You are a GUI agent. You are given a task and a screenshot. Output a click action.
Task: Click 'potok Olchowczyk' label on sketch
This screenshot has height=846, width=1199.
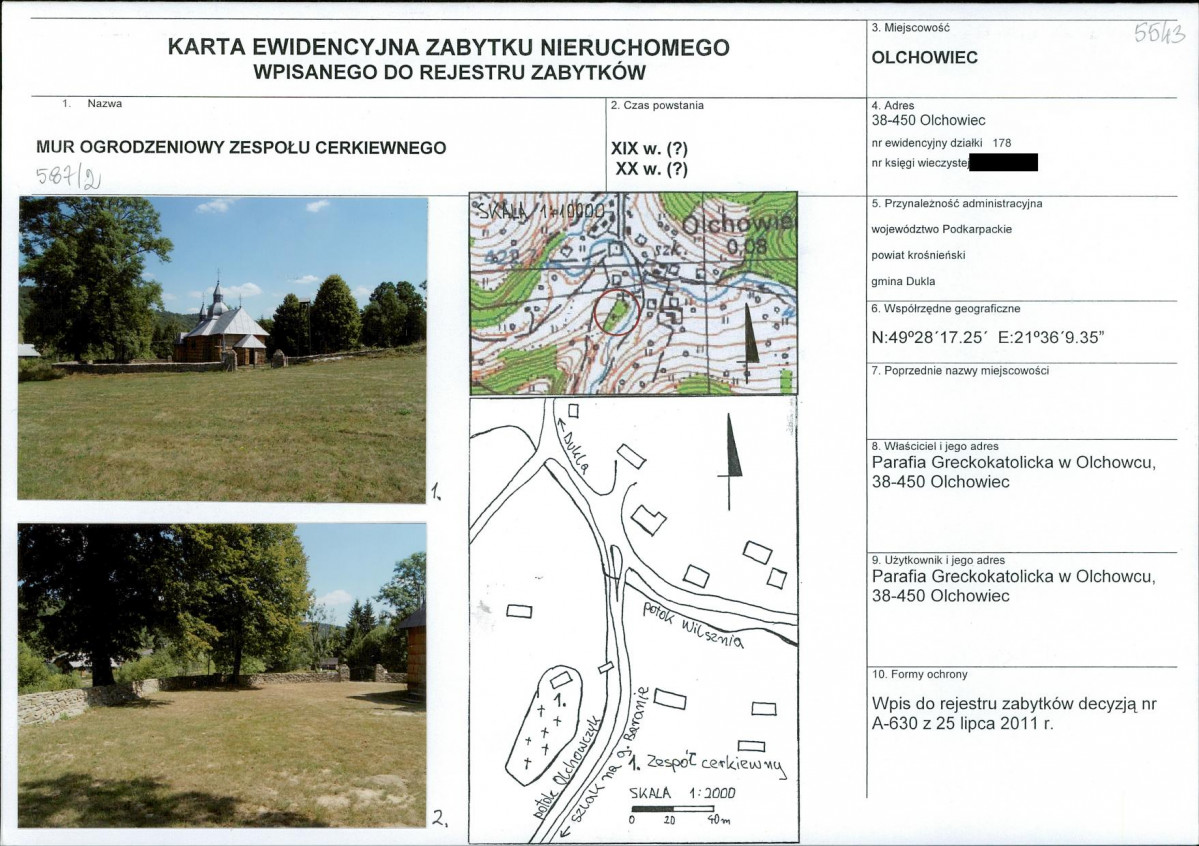[567, 767]
